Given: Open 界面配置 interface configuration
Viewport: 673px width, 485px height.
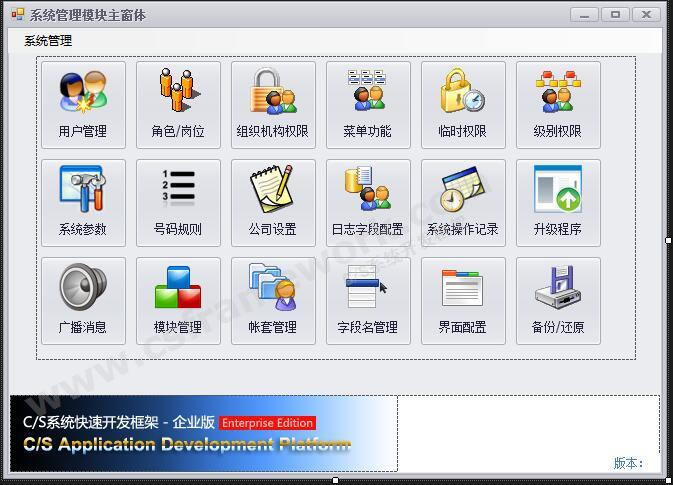Looking at the screenshot, I should pos(463,300).
